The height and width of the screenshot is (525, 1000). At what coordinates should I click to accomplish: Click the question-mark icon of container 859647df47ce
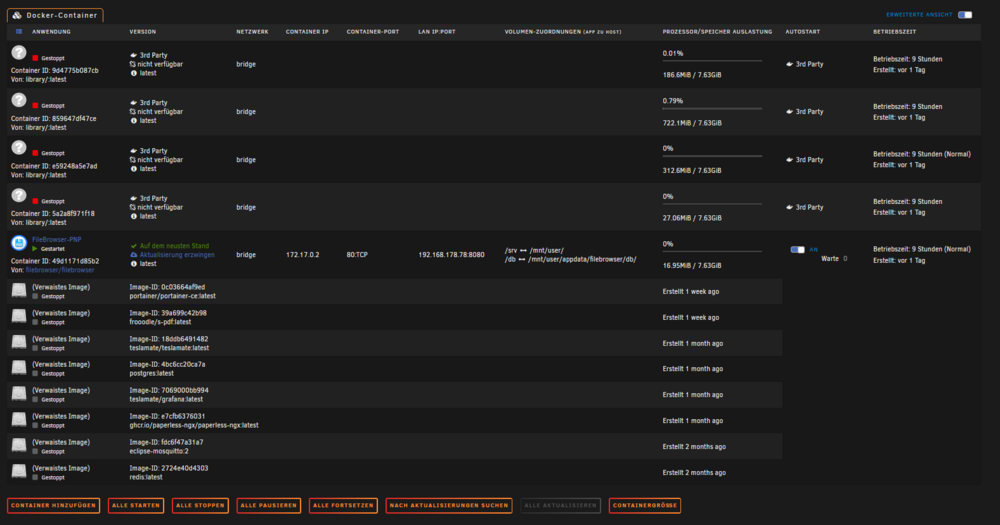19,101
